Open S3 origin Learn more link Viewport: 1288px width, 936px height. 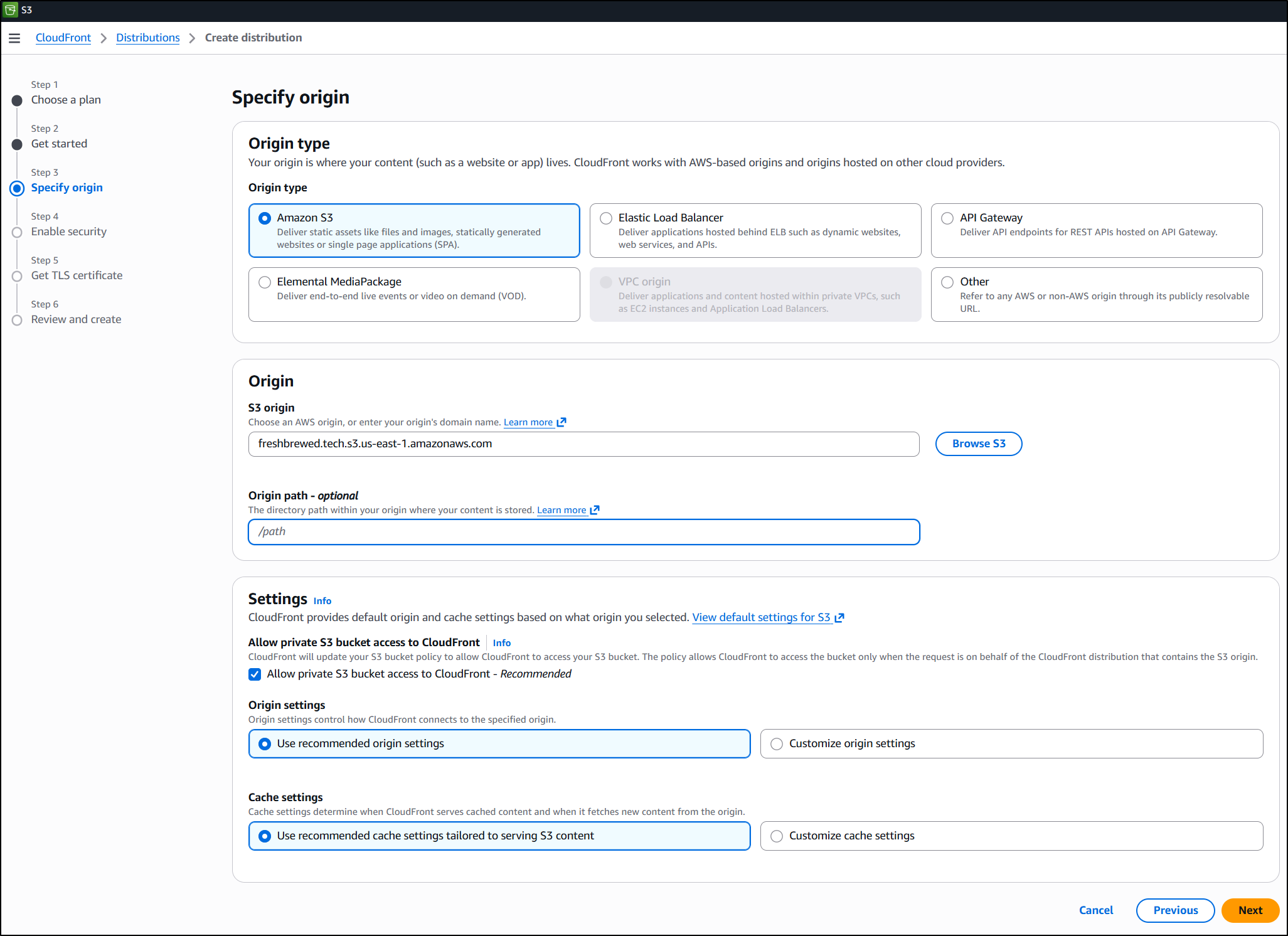click(x=528, y=422)
